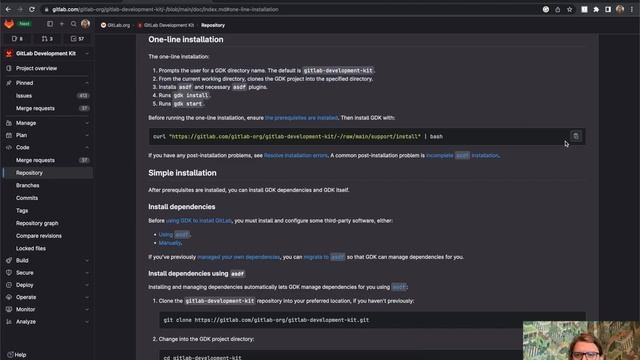Open the user avatar menu in sidebar
This screenshot has width=640, height=360.
click(x=85, y=24)
